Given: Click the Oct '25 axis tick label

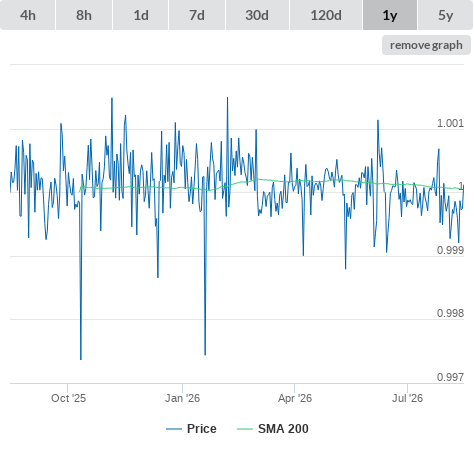Looking at the screenshot, I should 68,398.
